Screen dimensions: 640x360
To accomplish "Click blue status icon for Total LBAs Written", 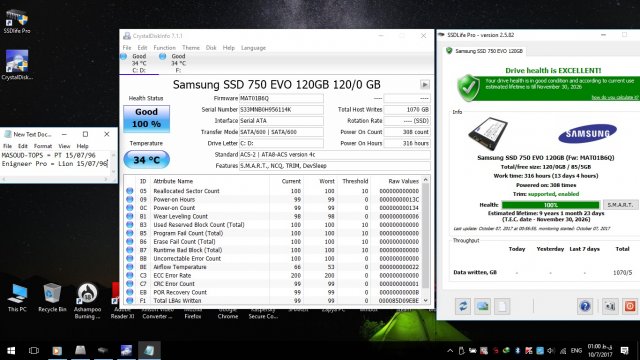I will (x=130, y=300).
